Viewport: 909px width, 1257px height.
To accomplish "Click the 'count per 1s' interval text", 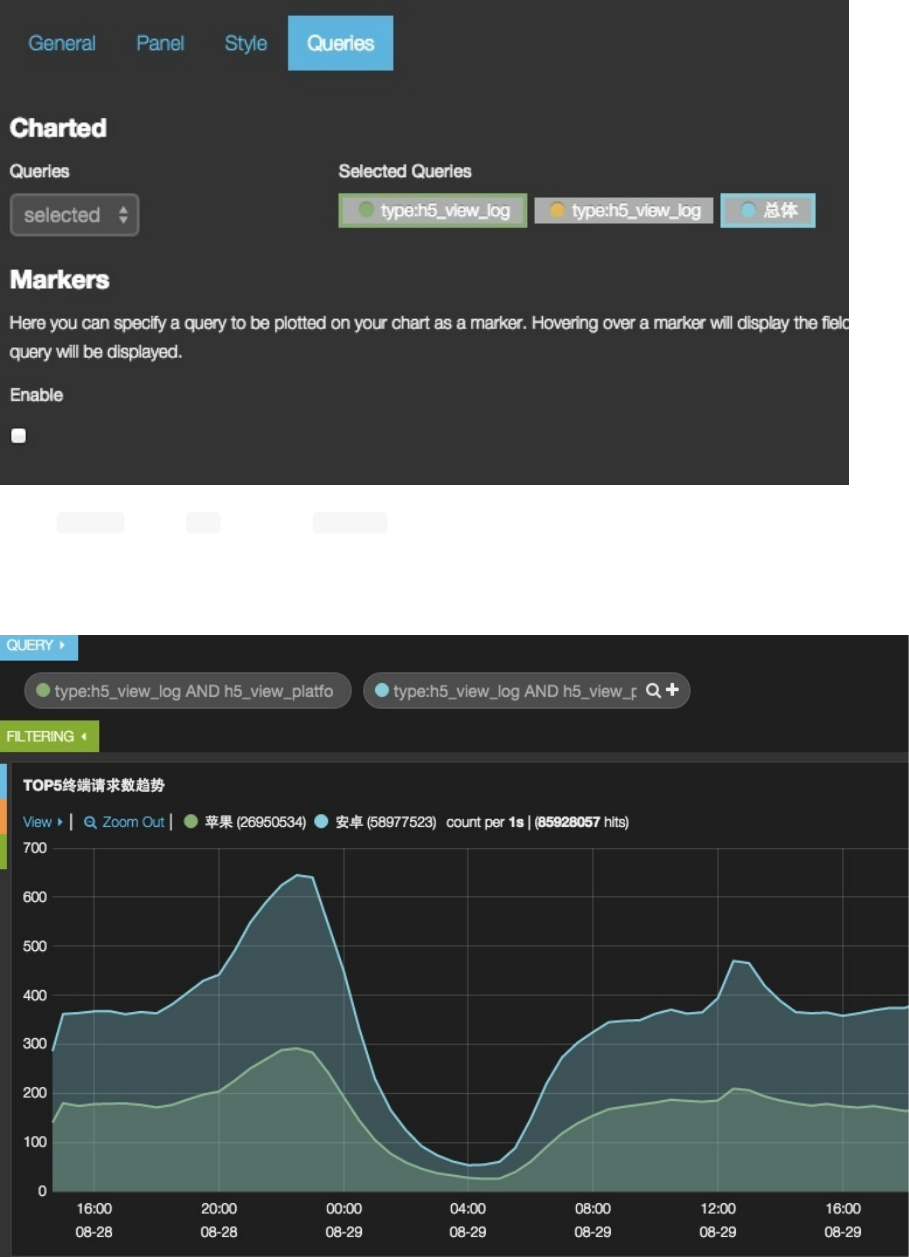I will (x=486, y=822).
